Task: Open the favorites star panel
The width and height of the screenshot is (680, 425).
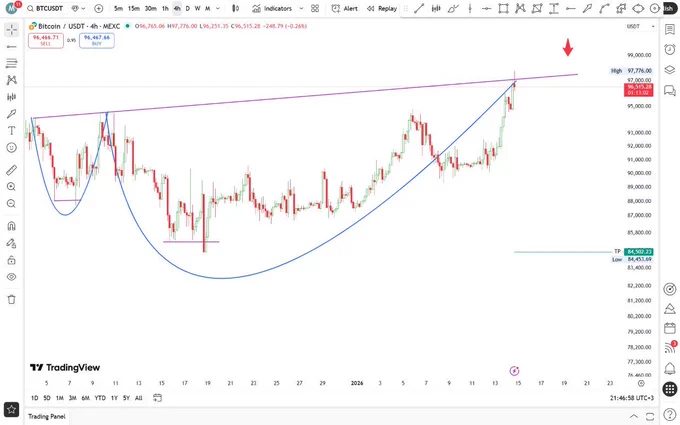Action: (x=12, y=409)
